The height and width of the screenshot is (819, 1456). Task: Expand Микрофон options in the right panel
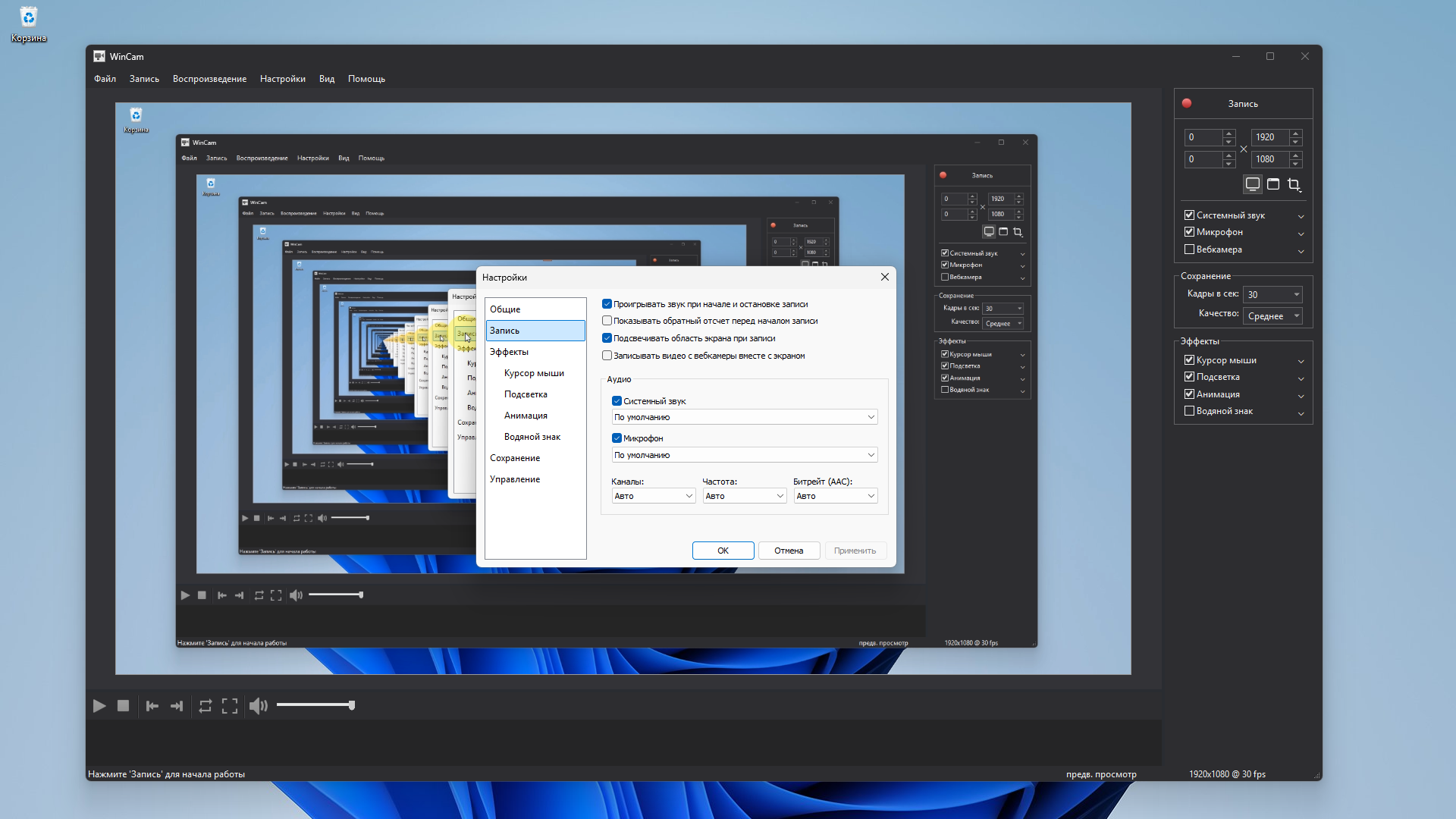click(1301, 234)
